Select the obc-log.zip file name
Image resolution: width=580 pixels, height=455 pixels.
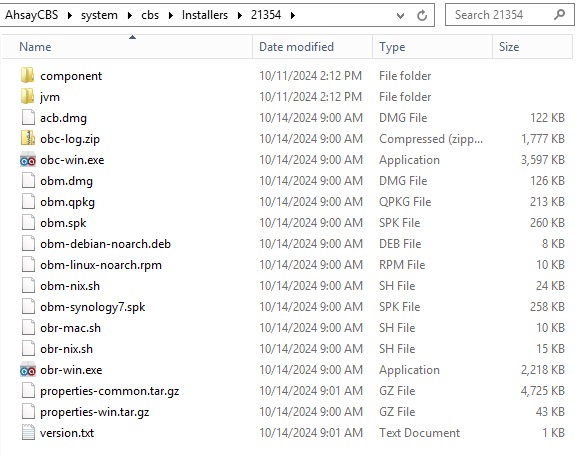tap(70, 139)
